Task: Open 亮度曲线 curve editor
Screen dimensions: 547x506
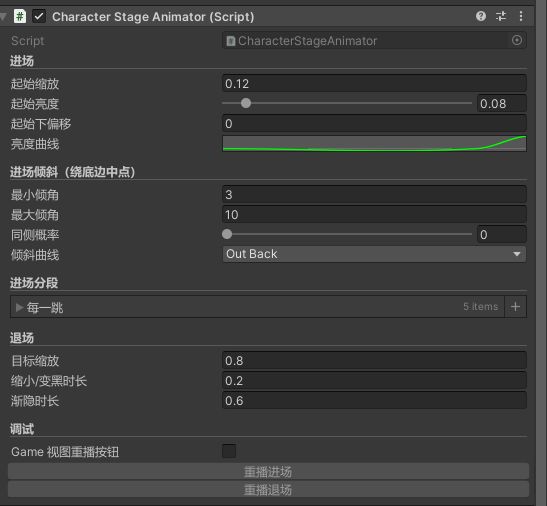Action: pos(374,143)
